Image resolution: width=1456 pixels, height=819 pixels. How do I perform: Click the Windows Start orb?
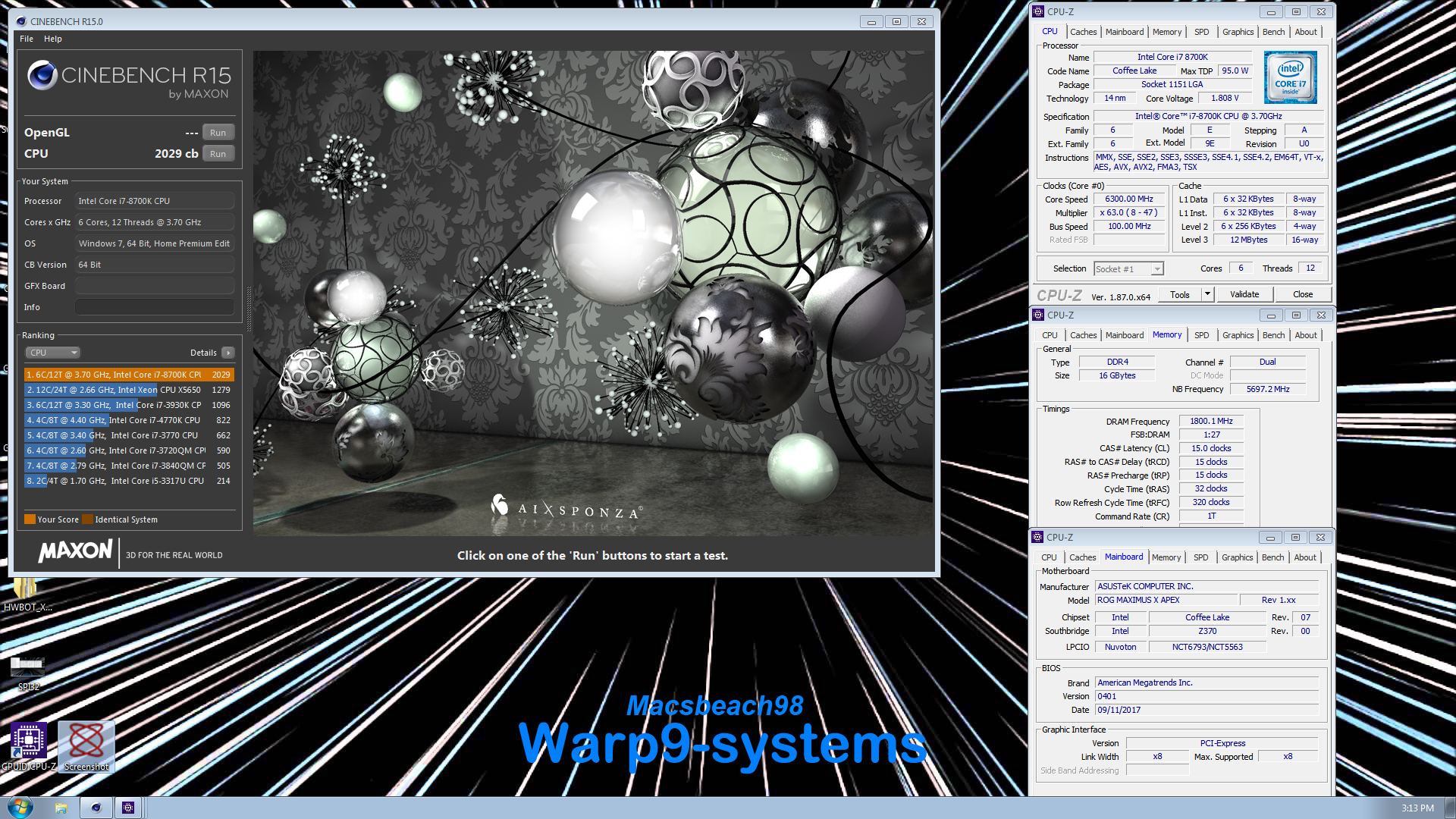[x=20, y=807]
